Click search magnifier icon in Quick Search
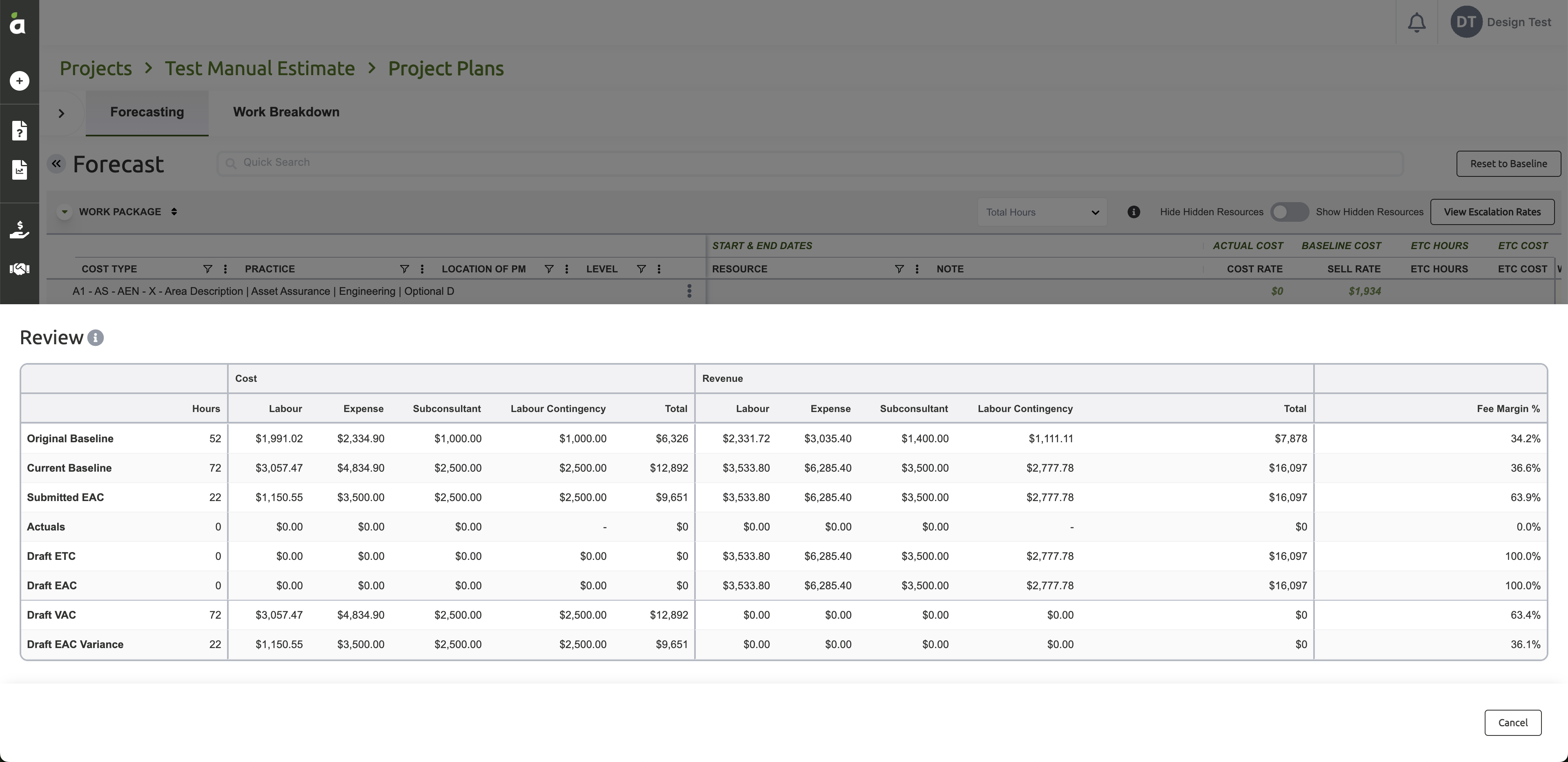 coord(231,163)
